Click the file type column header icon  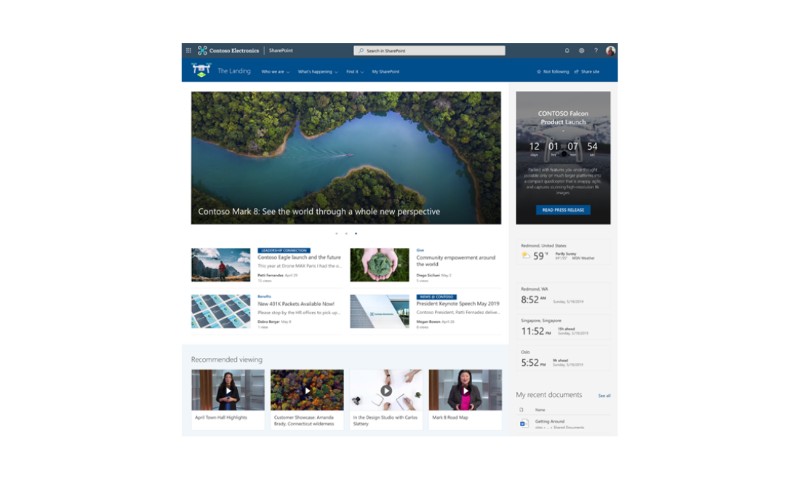pyautogui.click(x=521, y=410)
